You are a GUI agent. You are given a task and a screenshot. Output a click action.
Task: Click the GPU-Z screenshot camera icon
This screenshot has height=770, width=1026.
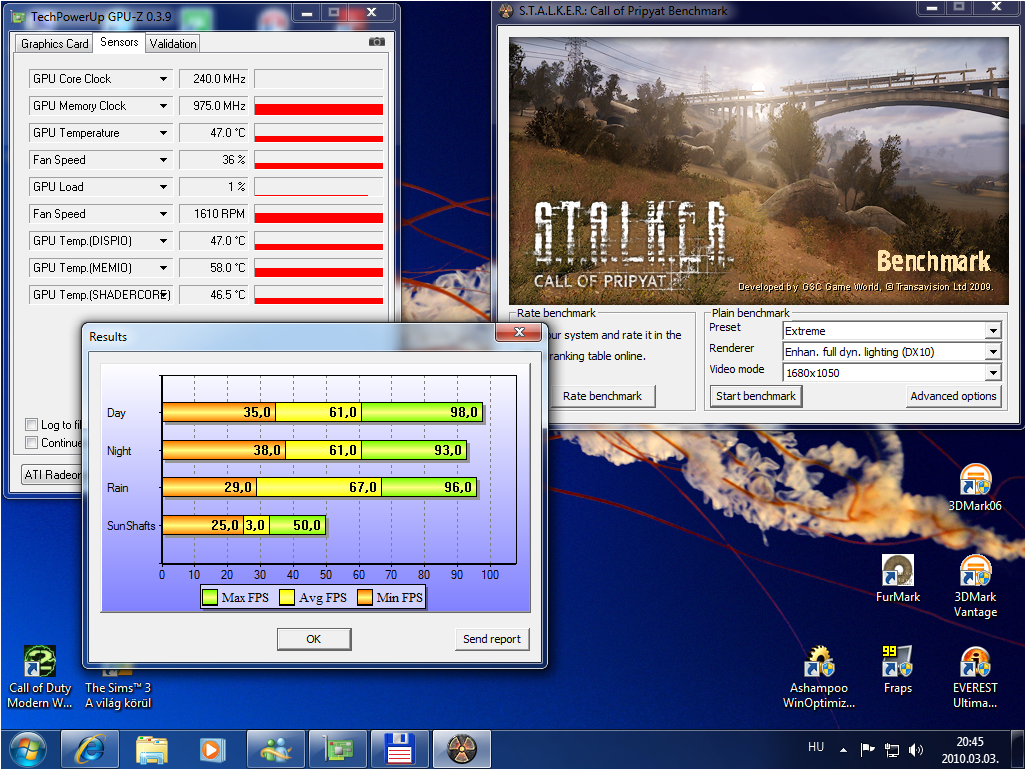376,42
